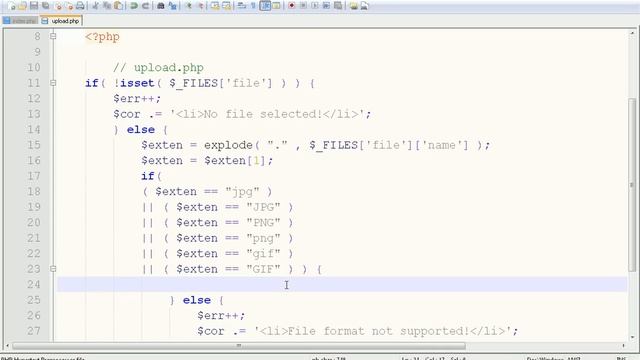Viewport: 640px width, 360px height.
Task: Click the "gif" string on line 22
Action: (263, 253)
